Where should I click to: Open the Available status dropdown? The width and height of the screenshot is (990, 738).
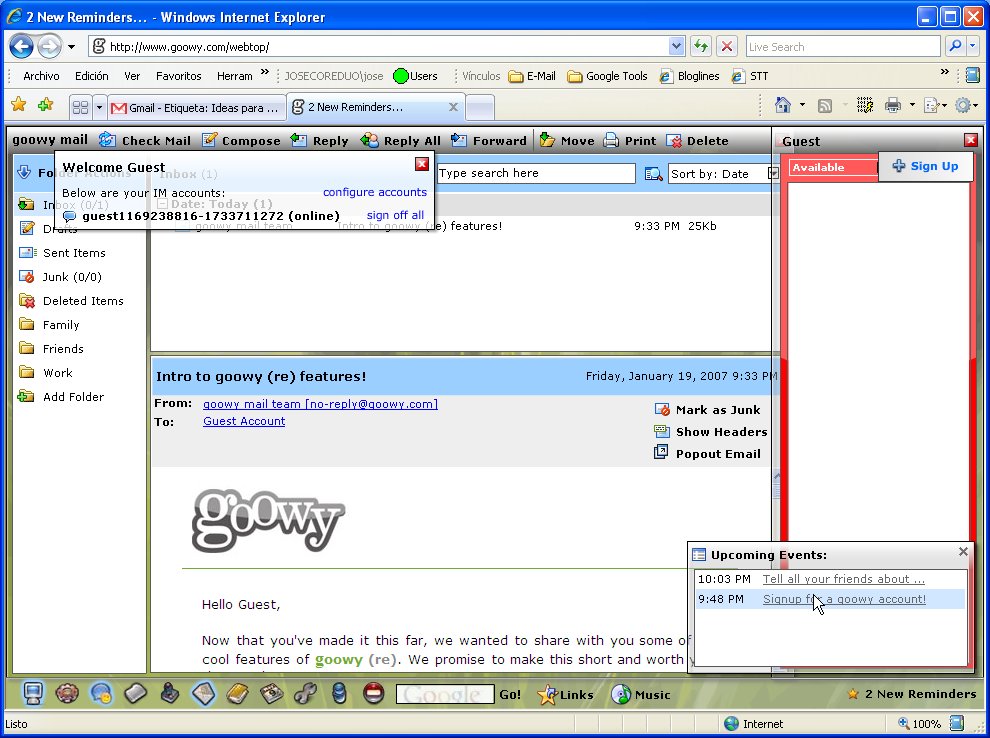(833, 167)
